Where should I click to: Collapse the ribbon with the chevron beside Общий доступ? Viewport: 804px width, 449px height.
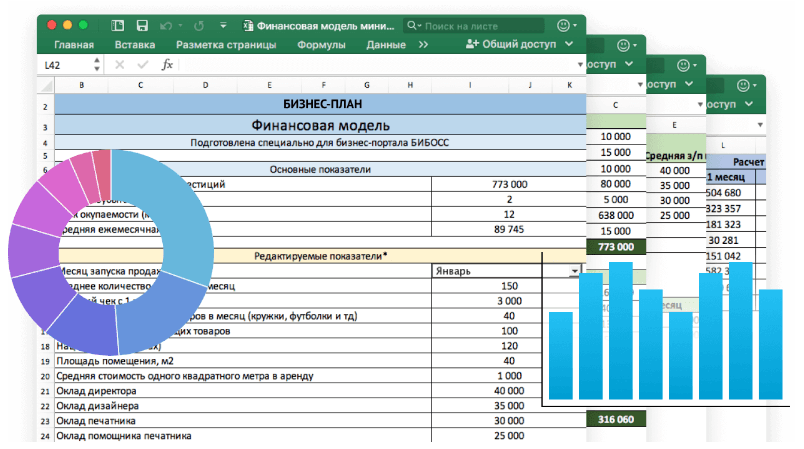coord(569,44)
